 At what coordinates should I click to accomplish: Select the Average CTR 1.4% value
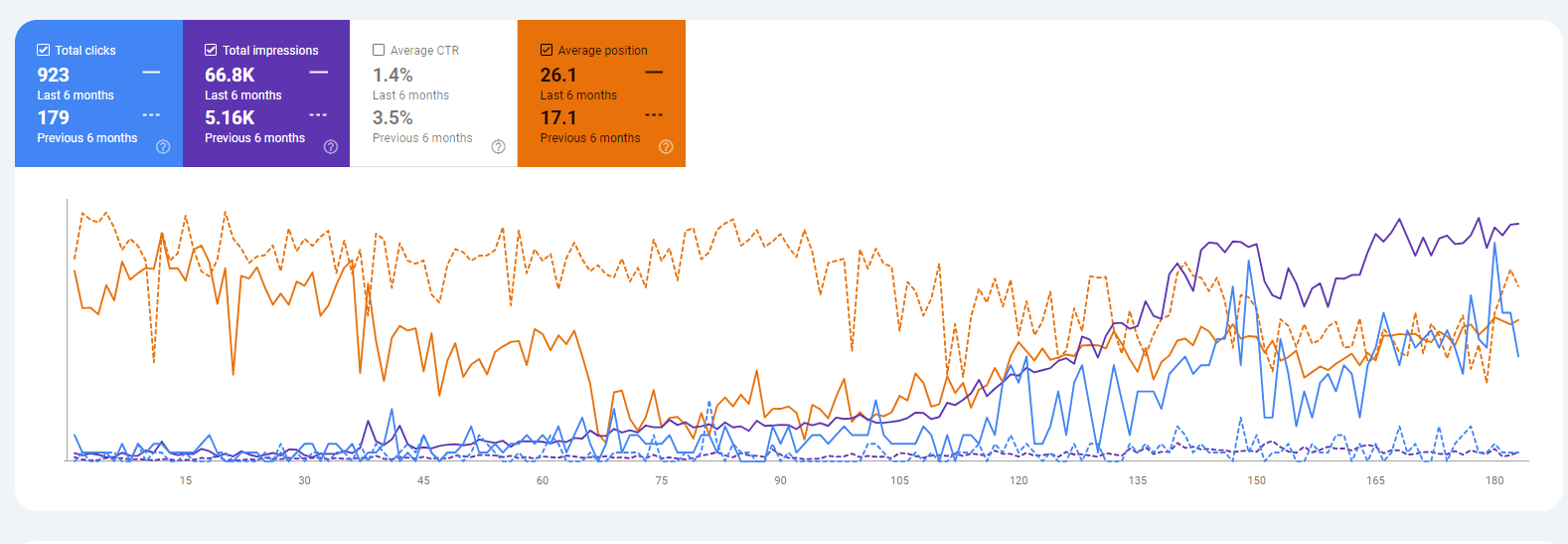coord(392,75)
